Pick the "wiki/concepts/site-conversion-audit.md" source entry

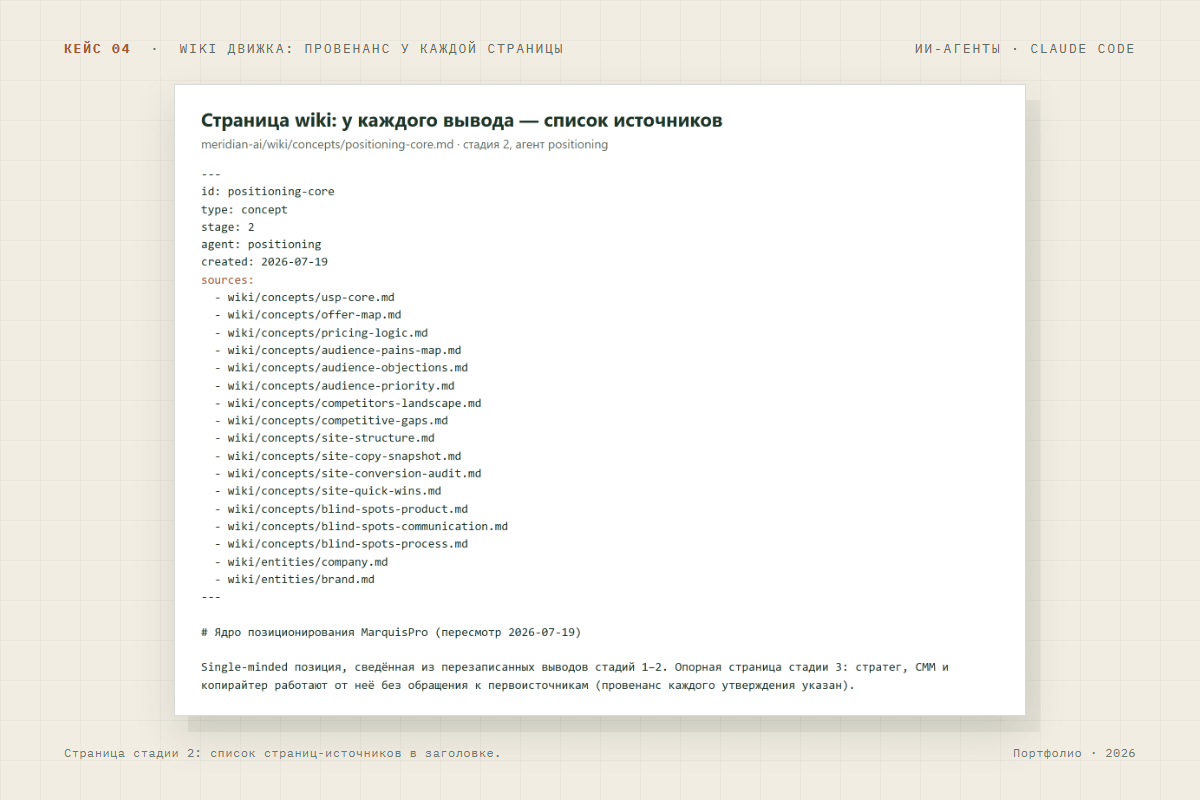point(354,473)
